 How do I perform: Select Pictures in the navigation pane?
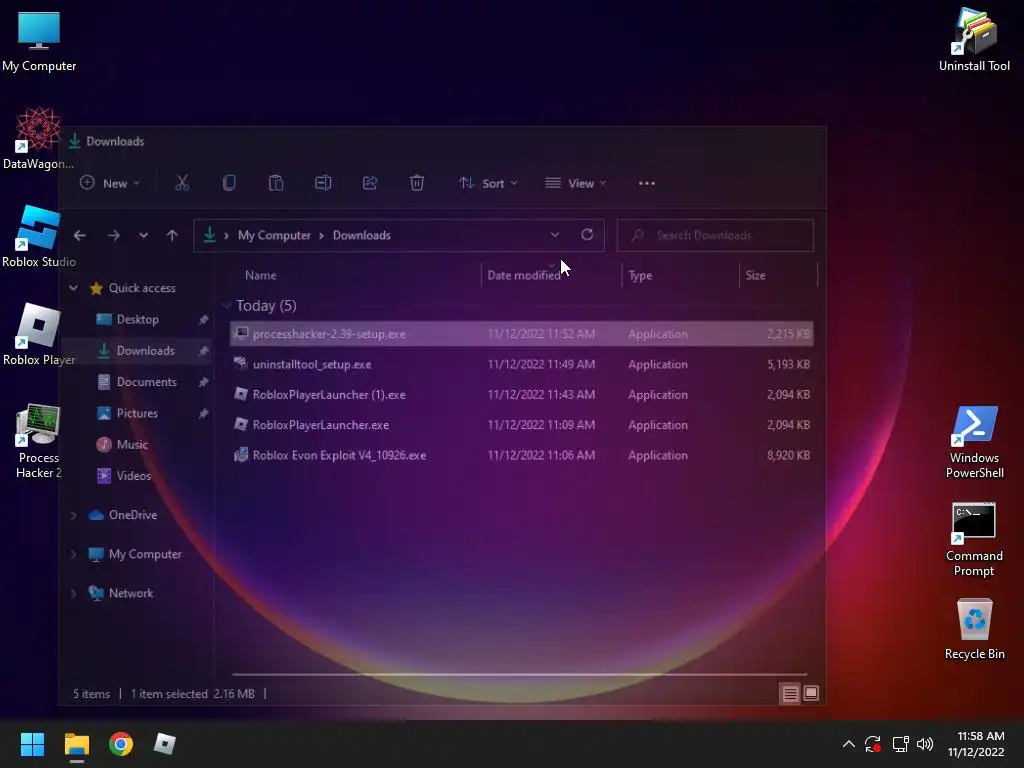point(137,413)
